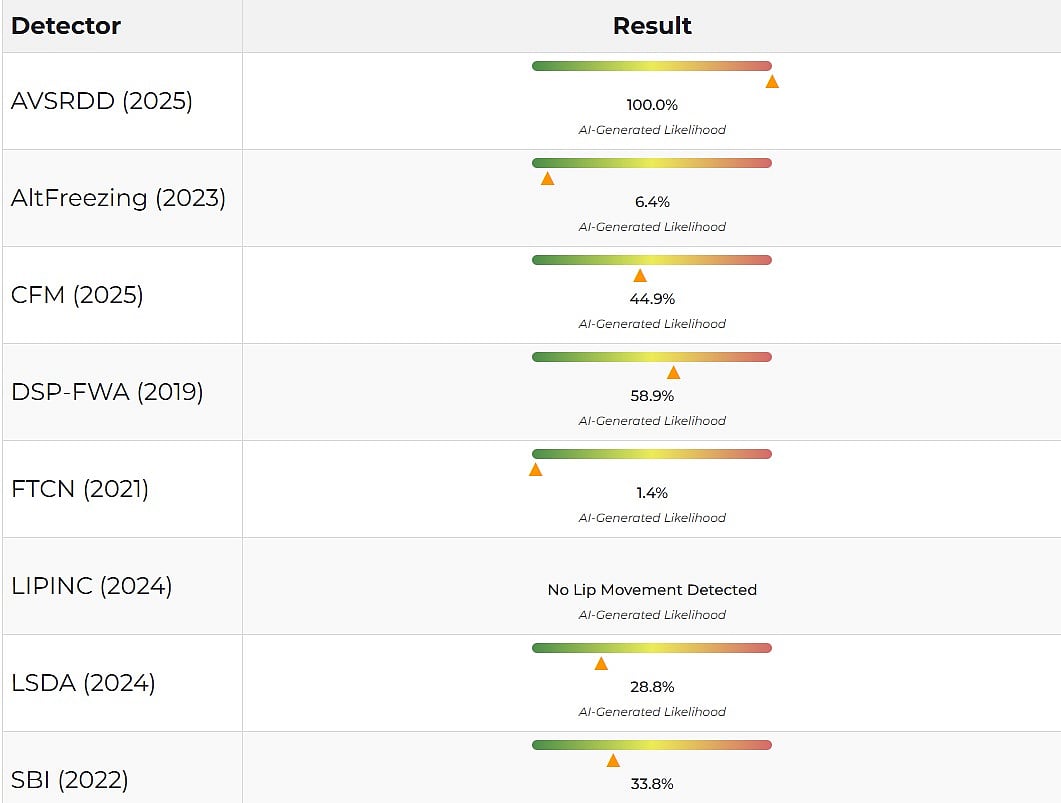Click the DSP-FWA orange triangle indicator
Screen dimensions: 1061x803
click(x=673, y=373)
